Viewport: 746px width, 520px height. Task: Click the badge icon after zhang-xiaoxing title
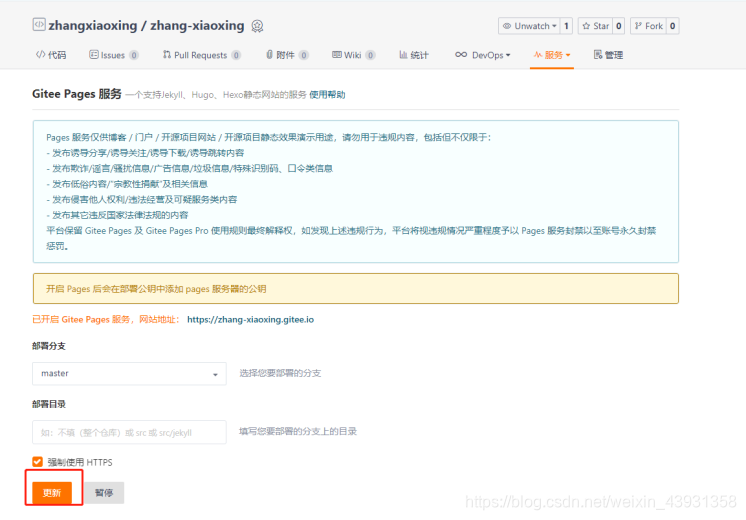[x=257, y=26]
